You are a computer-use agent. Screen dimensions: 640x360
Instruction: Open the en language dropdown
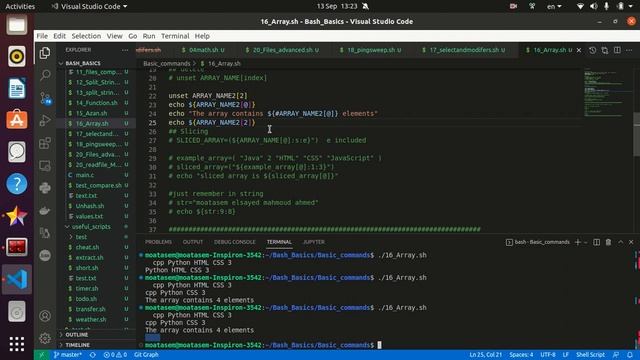pyautogui.click(x=554, y=7)
